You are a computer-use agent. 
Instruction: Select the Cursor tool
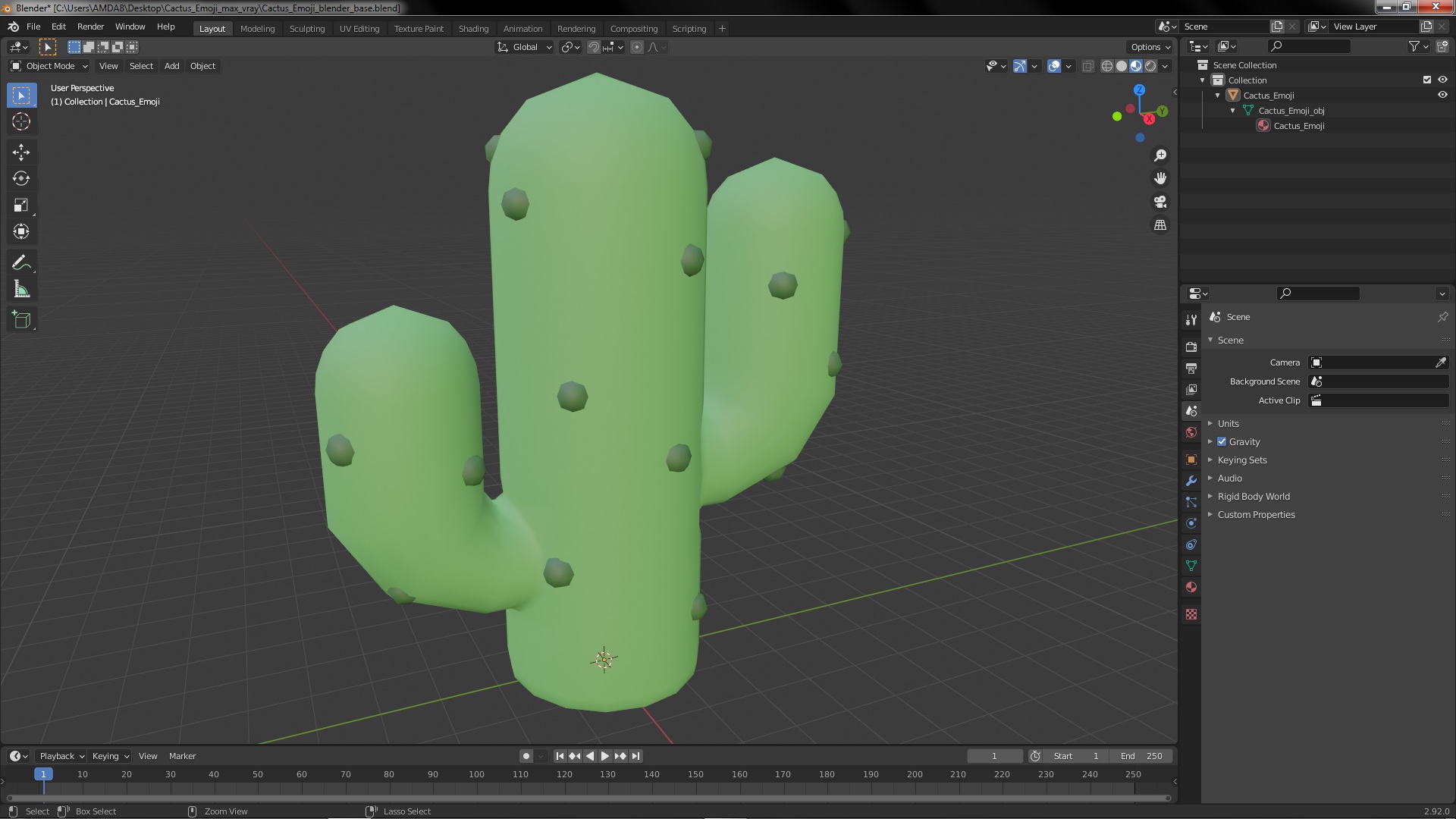pos(21,122)
